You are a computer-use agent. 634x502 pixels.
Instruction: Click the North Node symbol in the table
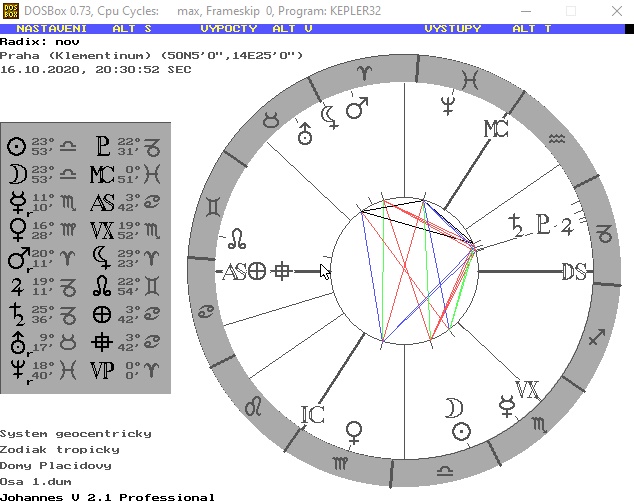pyautogui.click(x=102, y=286)
